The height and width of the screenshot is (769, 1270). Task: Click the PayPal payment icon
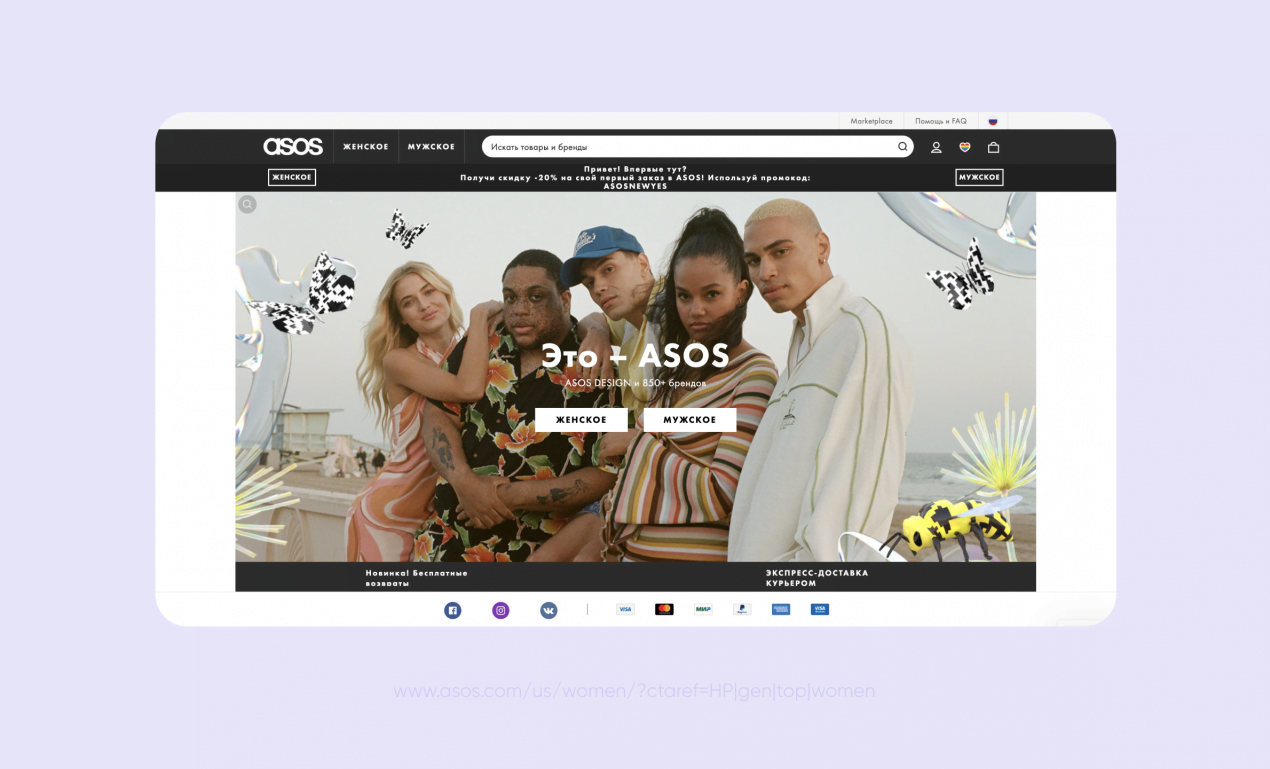742,609
